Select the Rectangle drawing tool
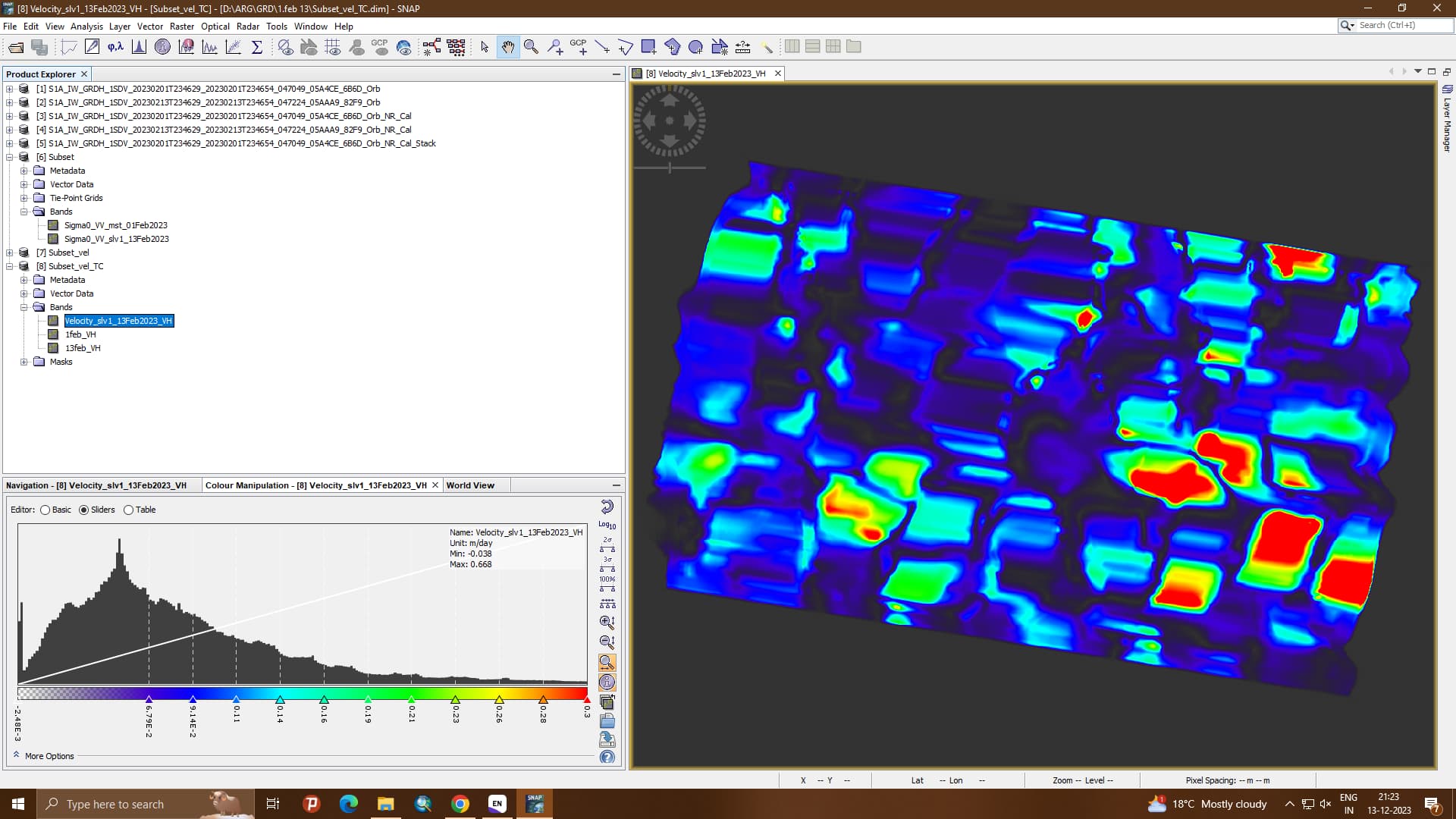 coord(648,46)
